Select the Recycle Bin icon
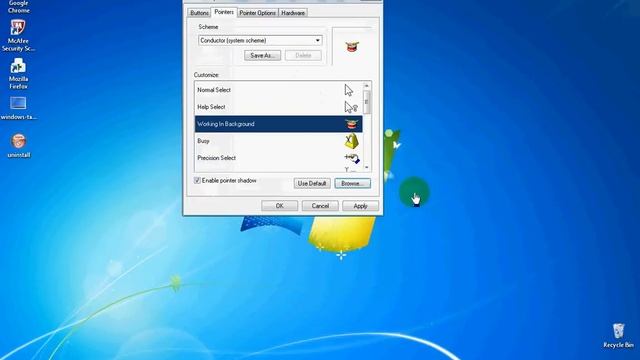640x360 pixels. (618, 336)
